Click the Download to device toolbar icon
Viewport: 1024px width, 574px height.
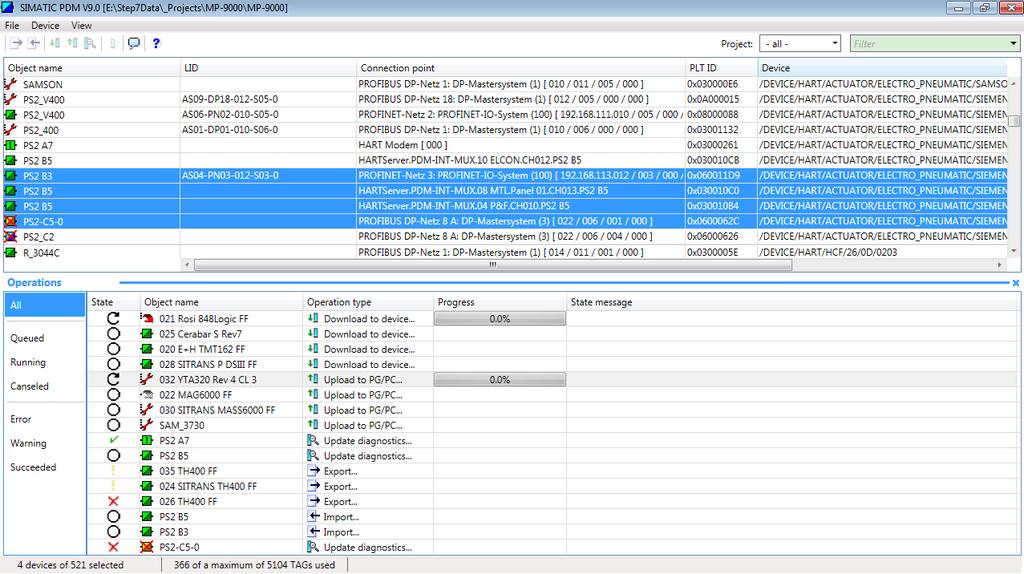pos(55,43)
